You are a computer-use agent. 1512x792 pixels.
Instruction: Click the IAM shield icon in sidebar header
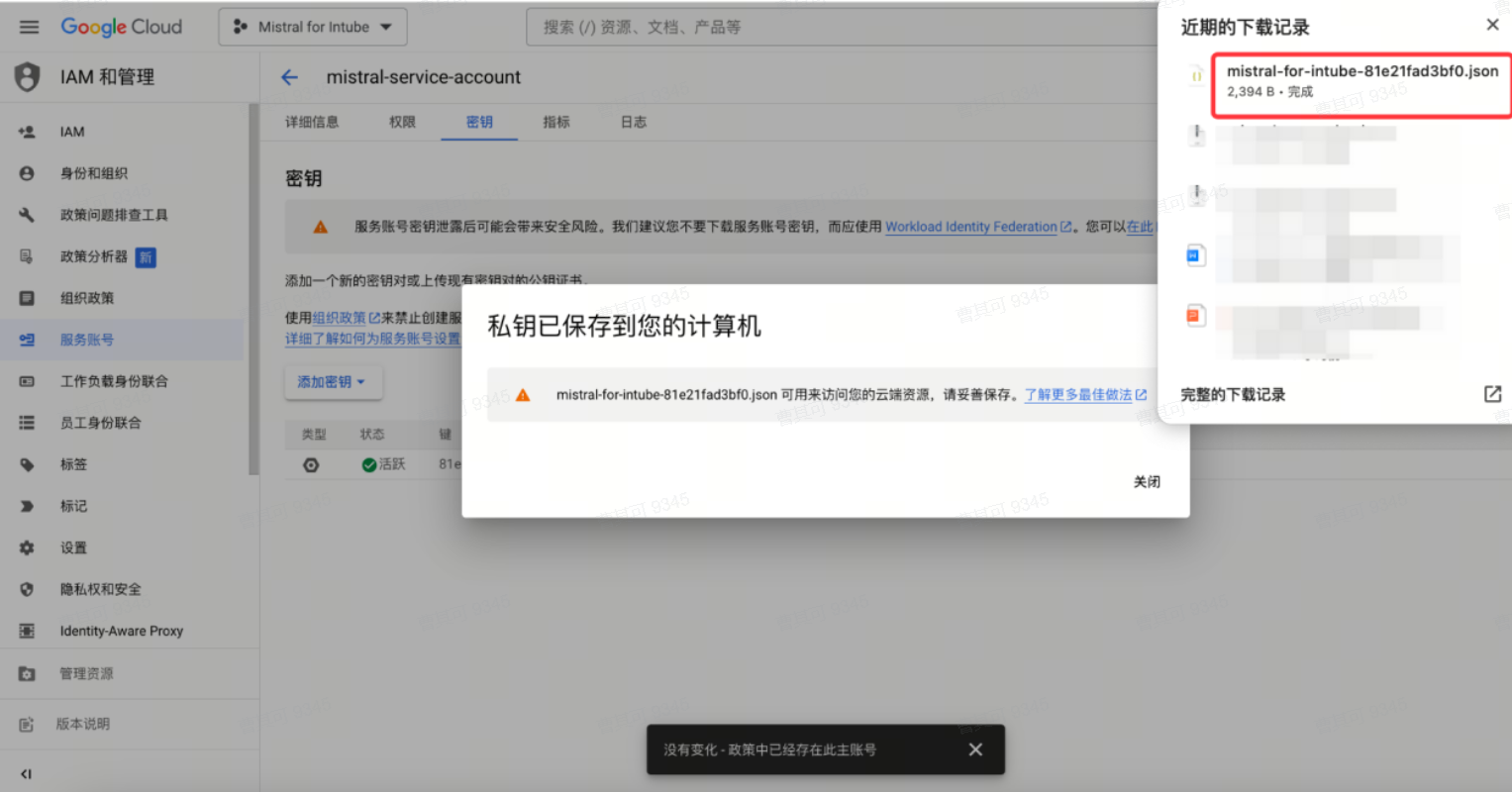pos(28,77)
